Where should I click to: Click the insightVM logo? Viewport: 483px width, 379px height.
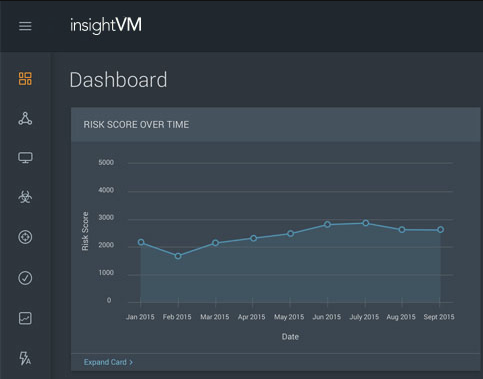click(106, 26)
